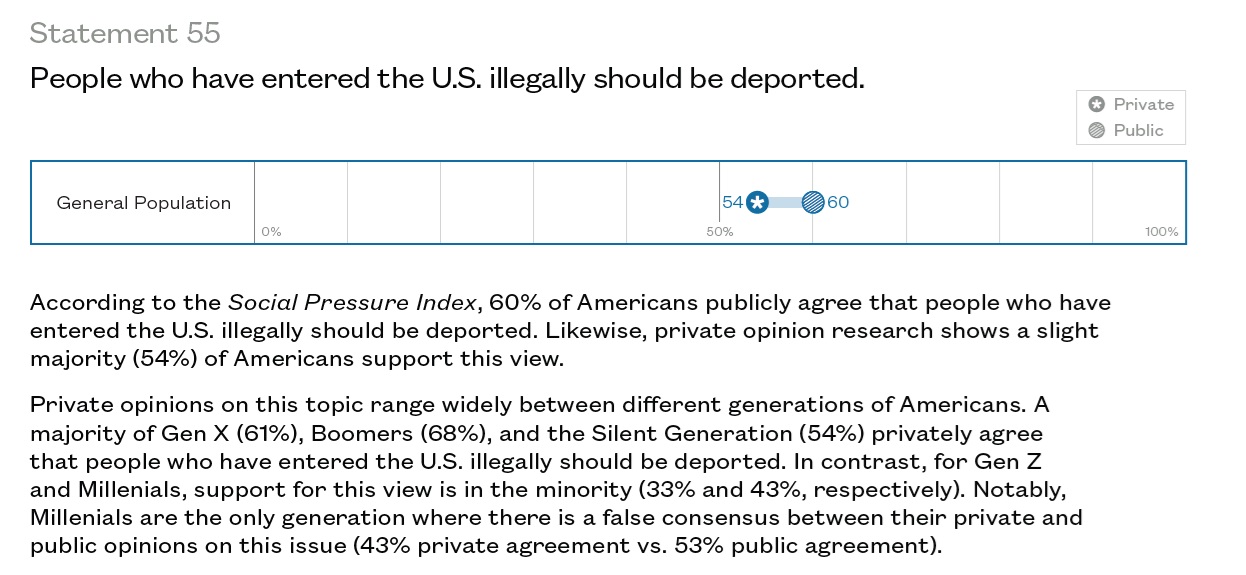Click the "Public" legend label
The width and height of the screenshot is (1246, 575).
[x=1138, y=130]
